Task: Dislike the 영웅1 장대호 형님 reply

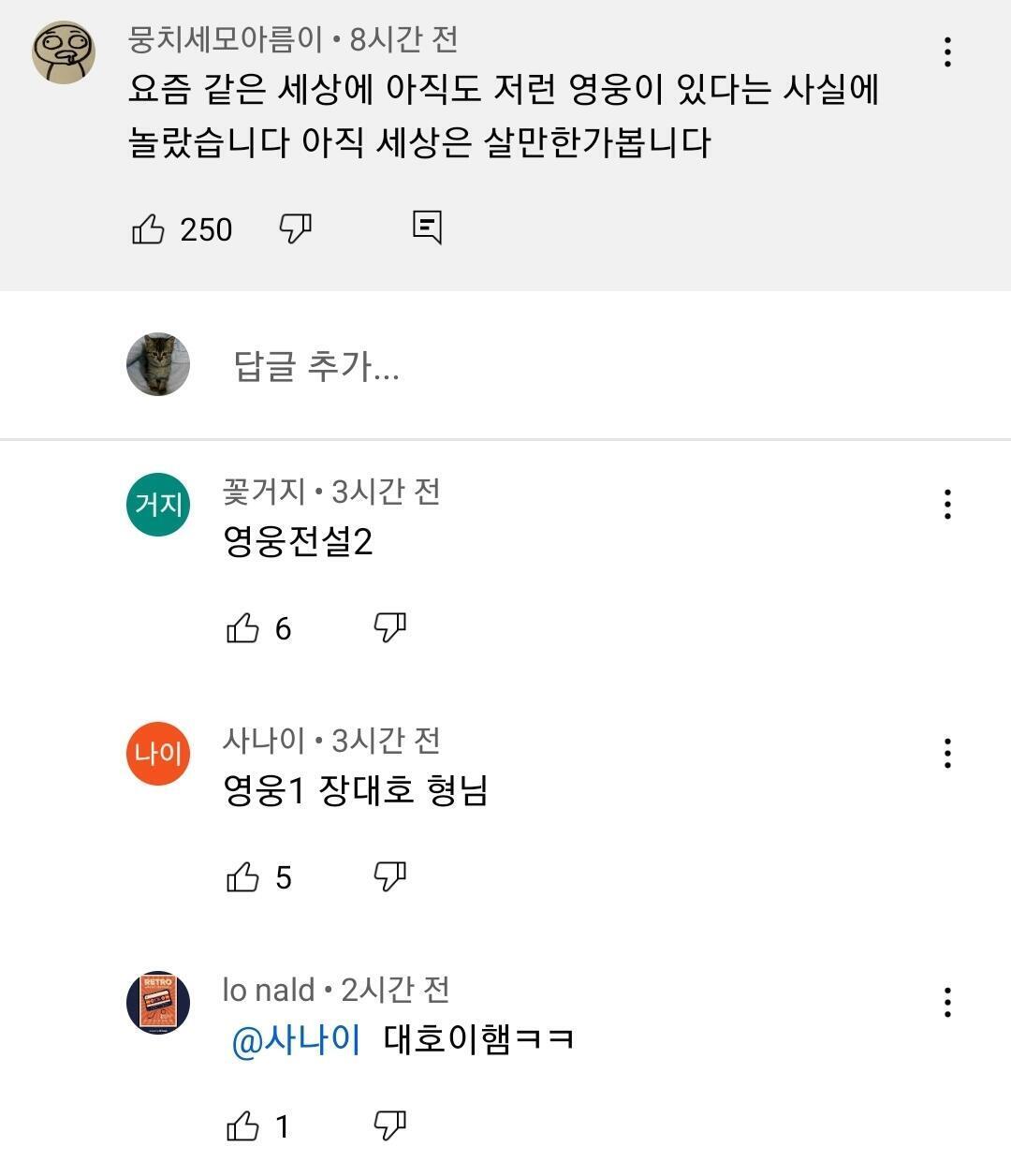Action: point(389,875)
